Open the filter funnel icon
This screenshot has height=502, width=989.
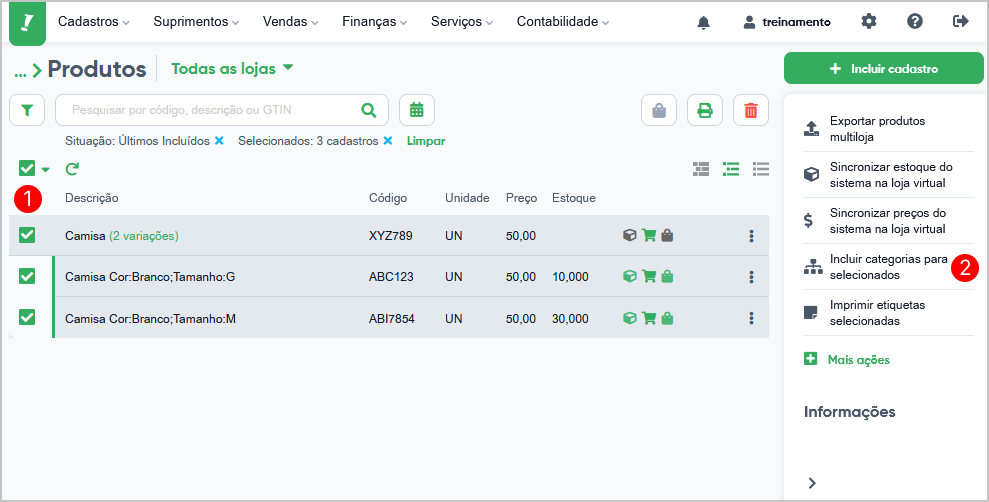(x=27, y=110)
